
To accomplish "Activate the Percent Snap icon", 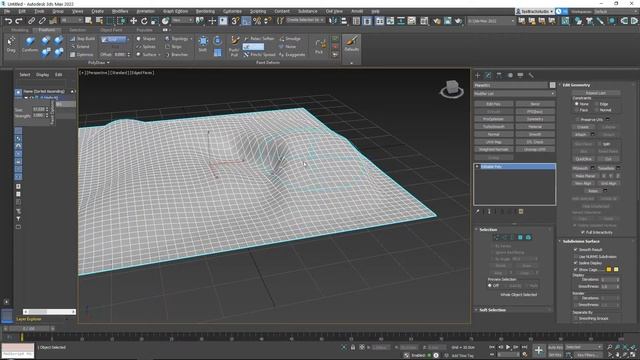I will pyautogui.click(x=257, y=21).
